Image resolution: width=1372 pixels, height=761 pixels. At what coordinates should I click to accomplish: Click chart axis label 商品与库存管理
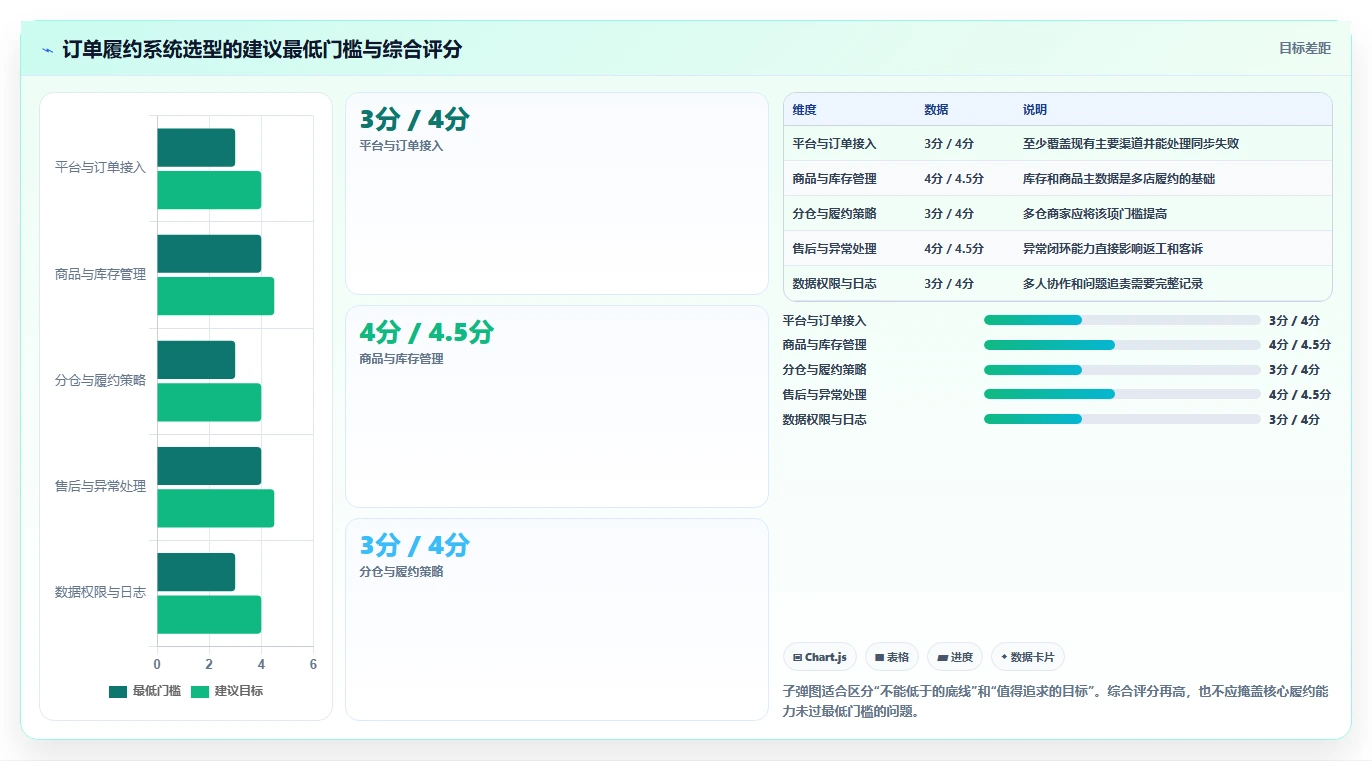[100, 274]
